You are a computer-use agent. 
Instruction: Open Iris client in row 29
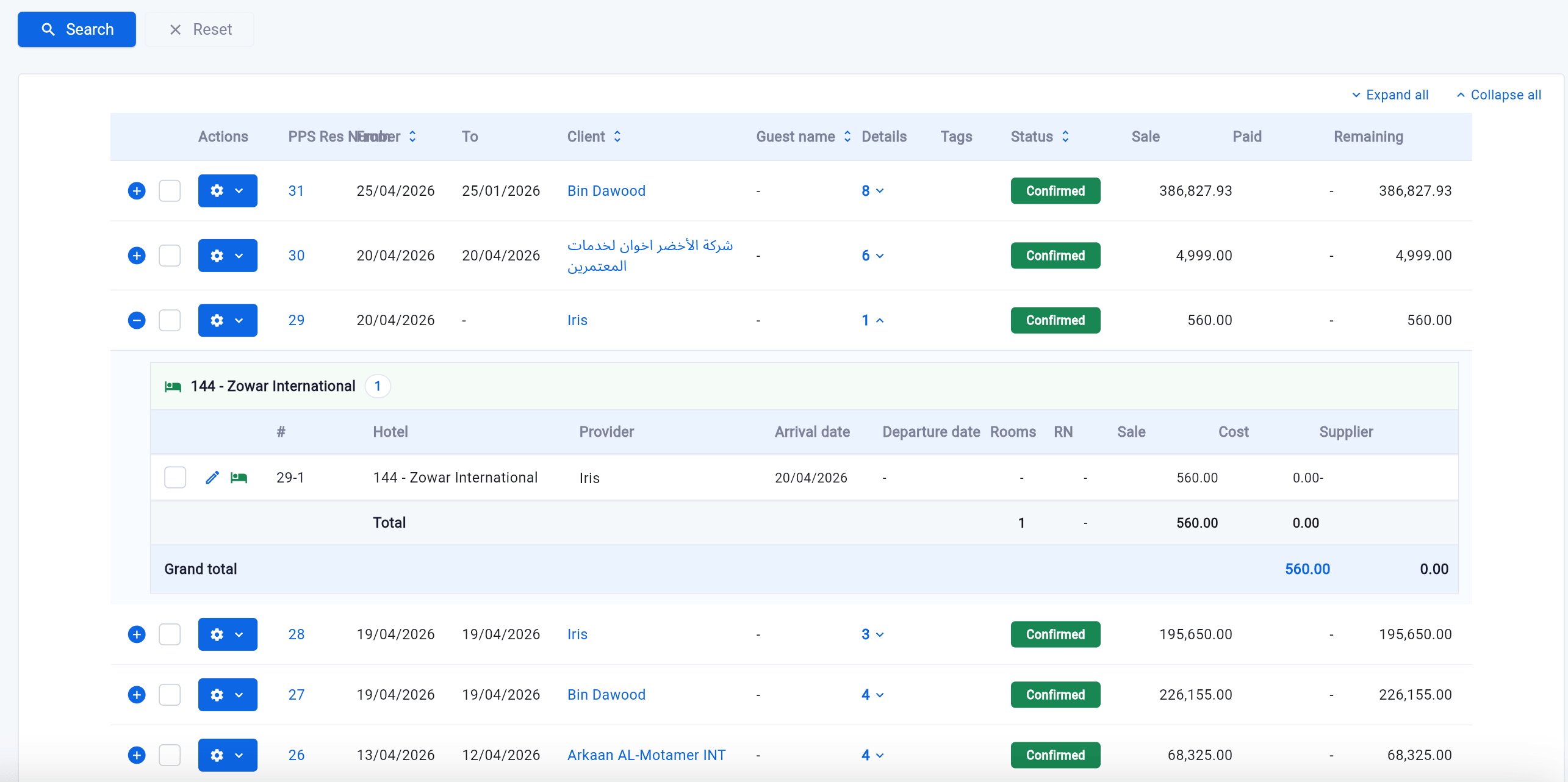coord(577,320)
